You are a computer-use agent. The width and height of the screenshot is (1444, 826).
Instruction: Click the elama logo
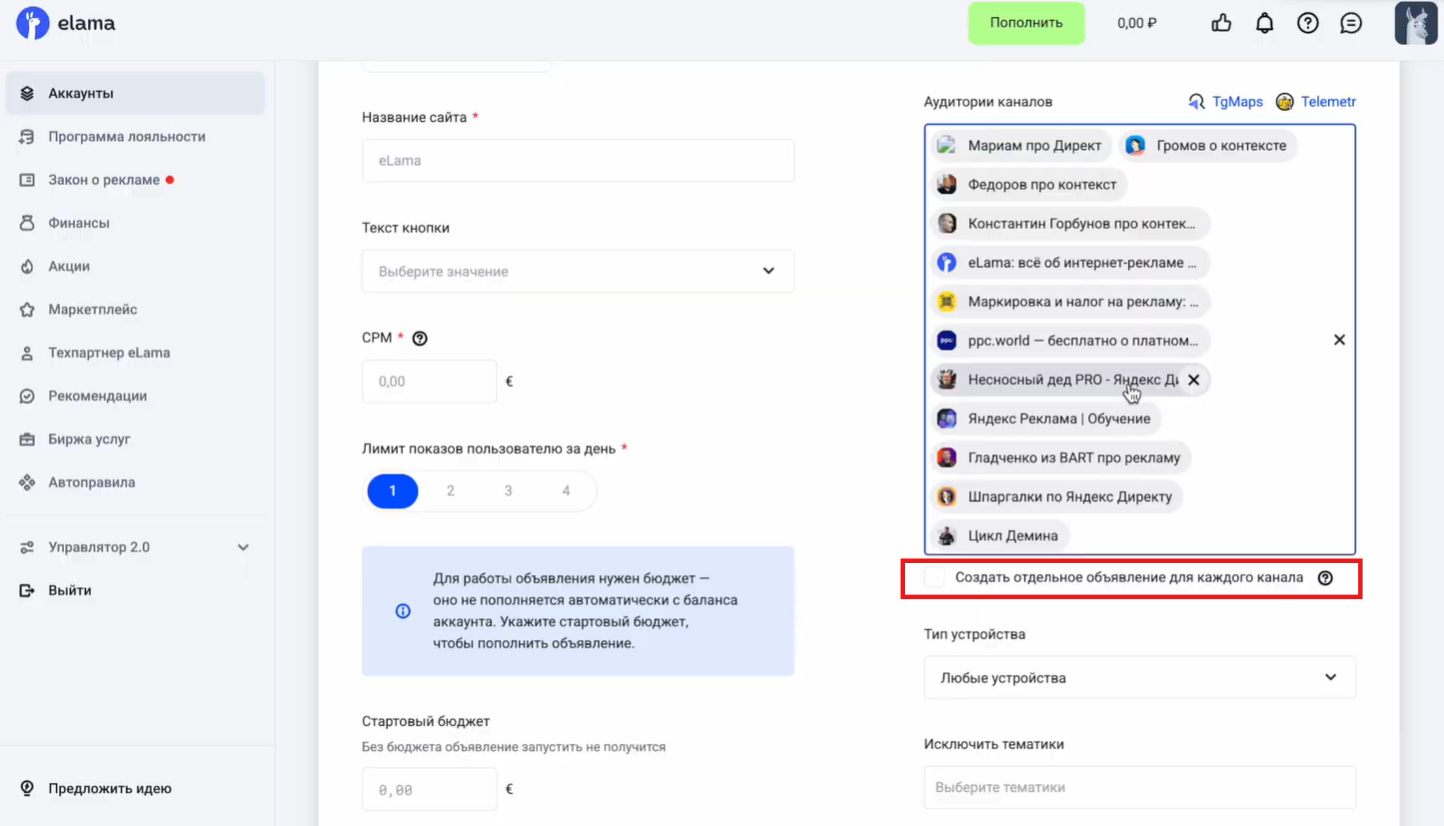(66, 23)
